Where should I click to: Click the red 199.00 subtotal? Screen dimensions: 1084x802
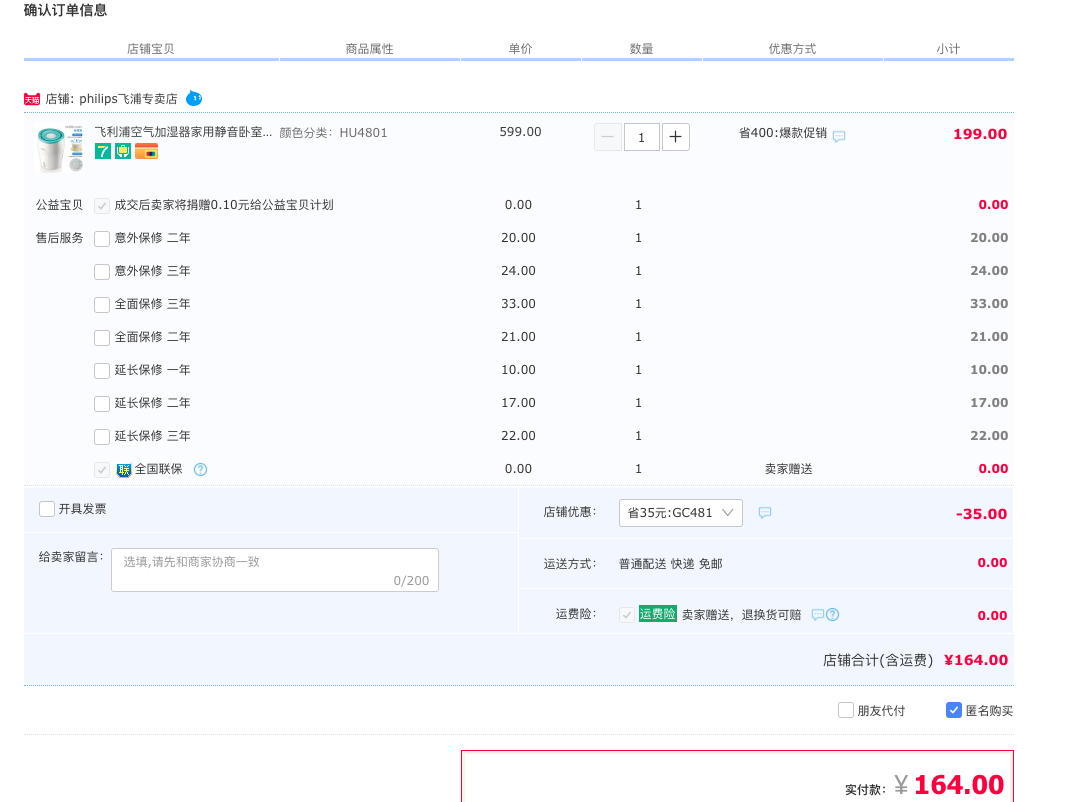pyautogui.click(x=980, y=134)
